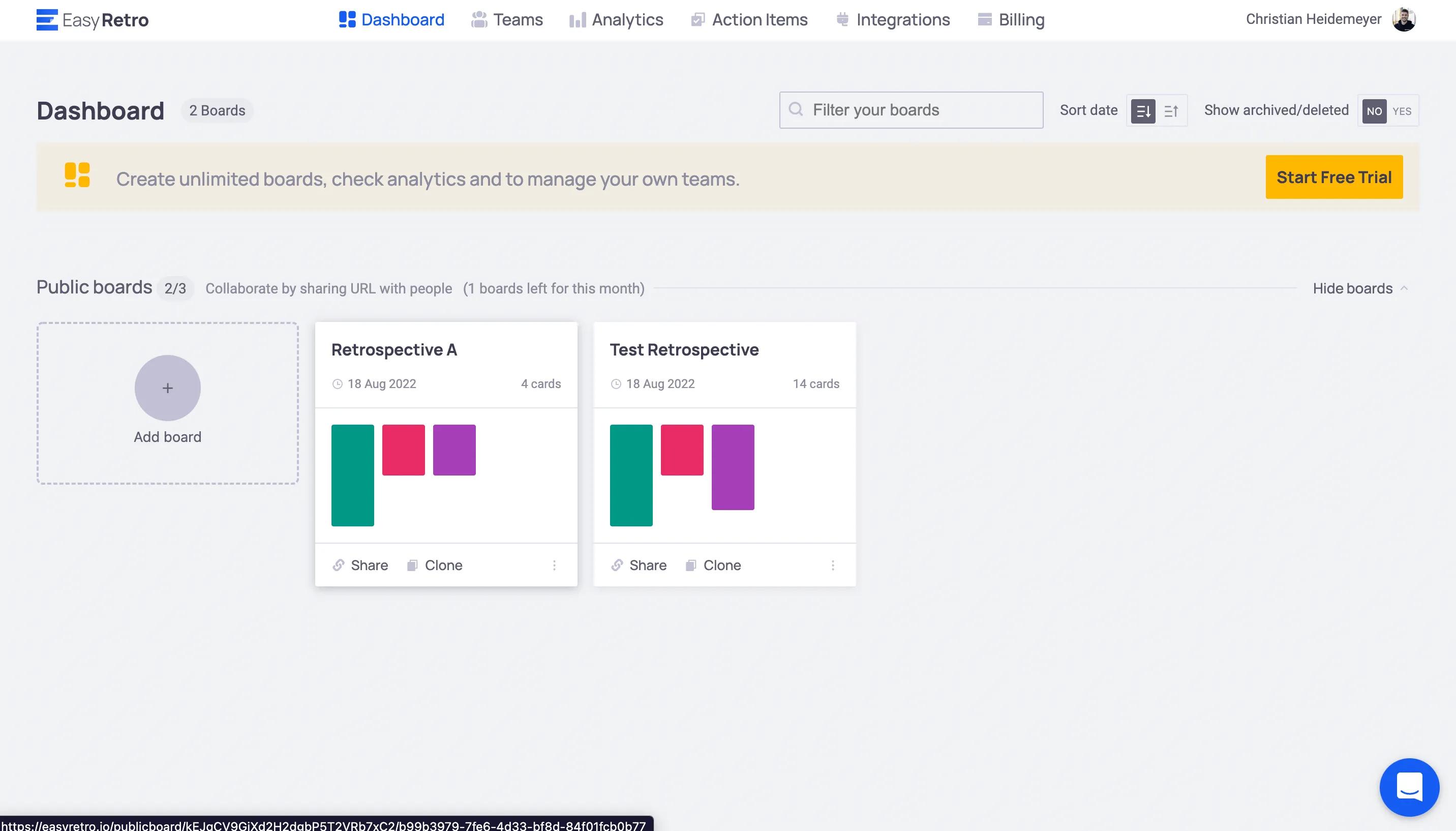The width and height of the screenshot is (1456, 831).
Task: Click the Clone icon on Test Retrospective
Action: point(690,565)
